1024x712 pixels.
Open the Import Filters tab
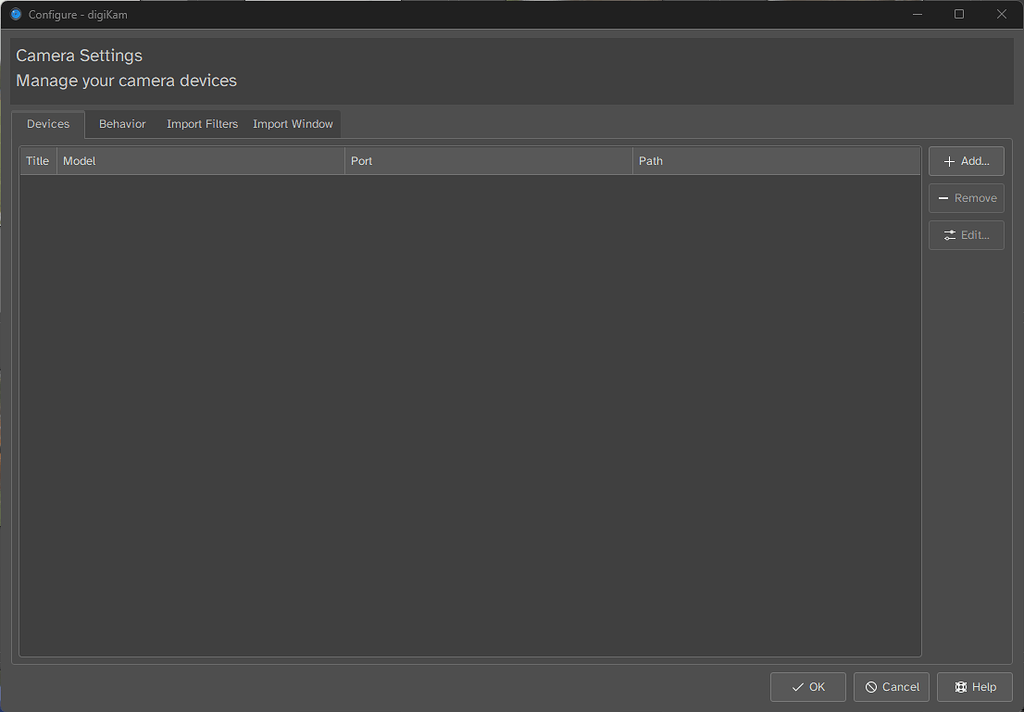202,123
